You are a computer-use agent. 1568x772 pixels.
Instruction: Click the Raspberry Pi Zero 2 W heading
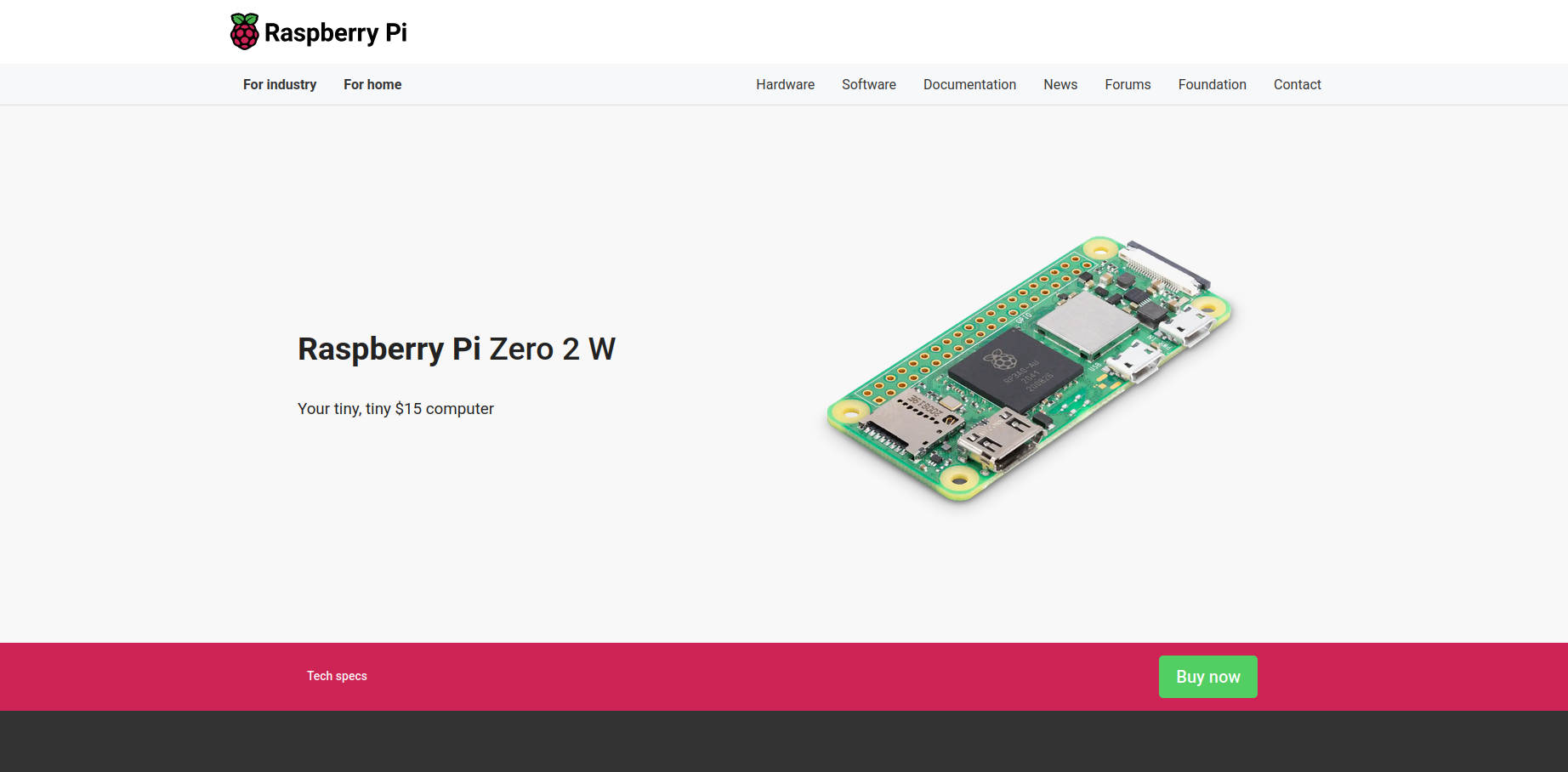(456, 349)
